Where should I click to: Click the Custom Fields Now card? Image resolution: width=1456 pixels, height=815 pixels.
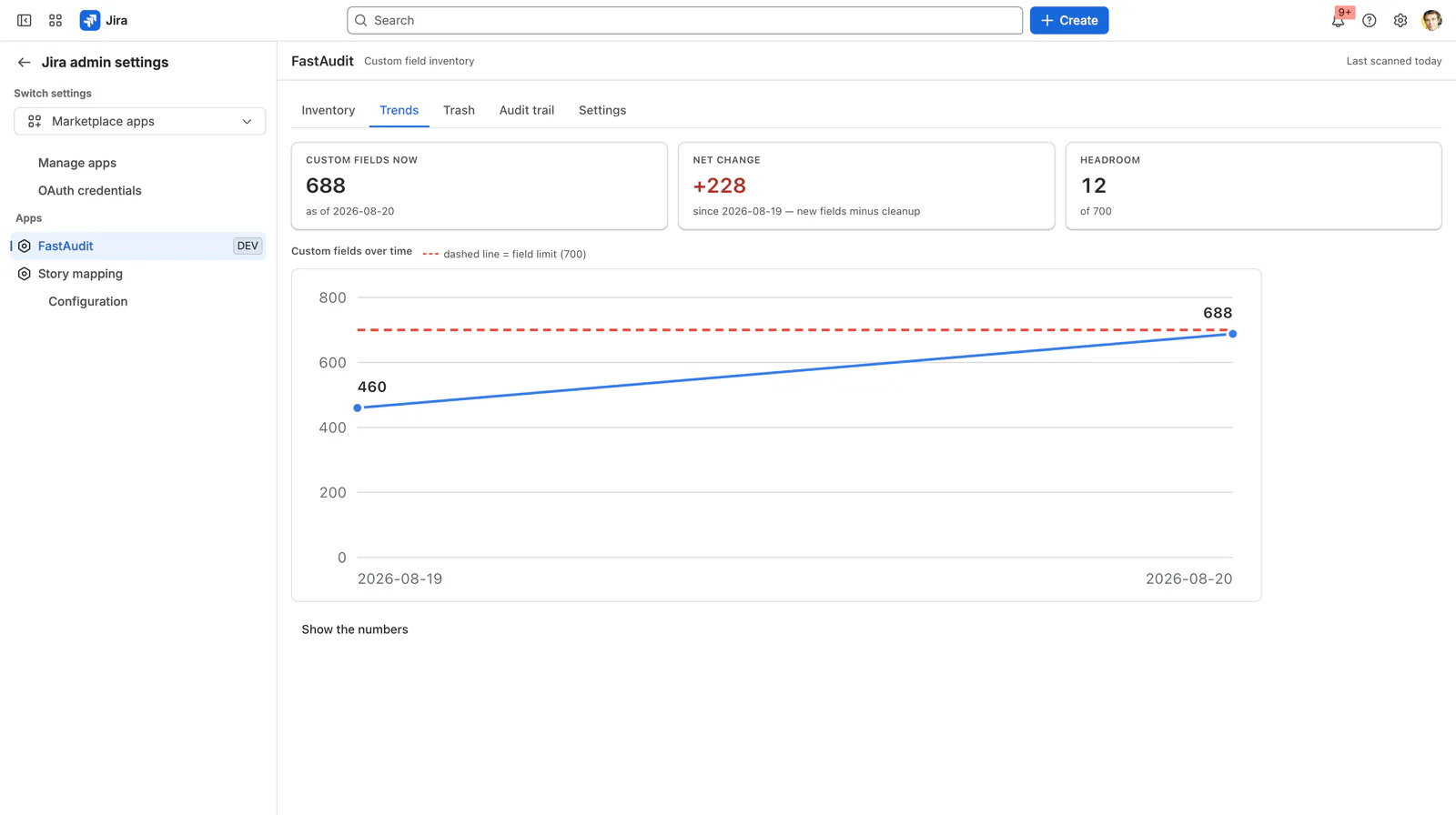click(x=480, y=186)
